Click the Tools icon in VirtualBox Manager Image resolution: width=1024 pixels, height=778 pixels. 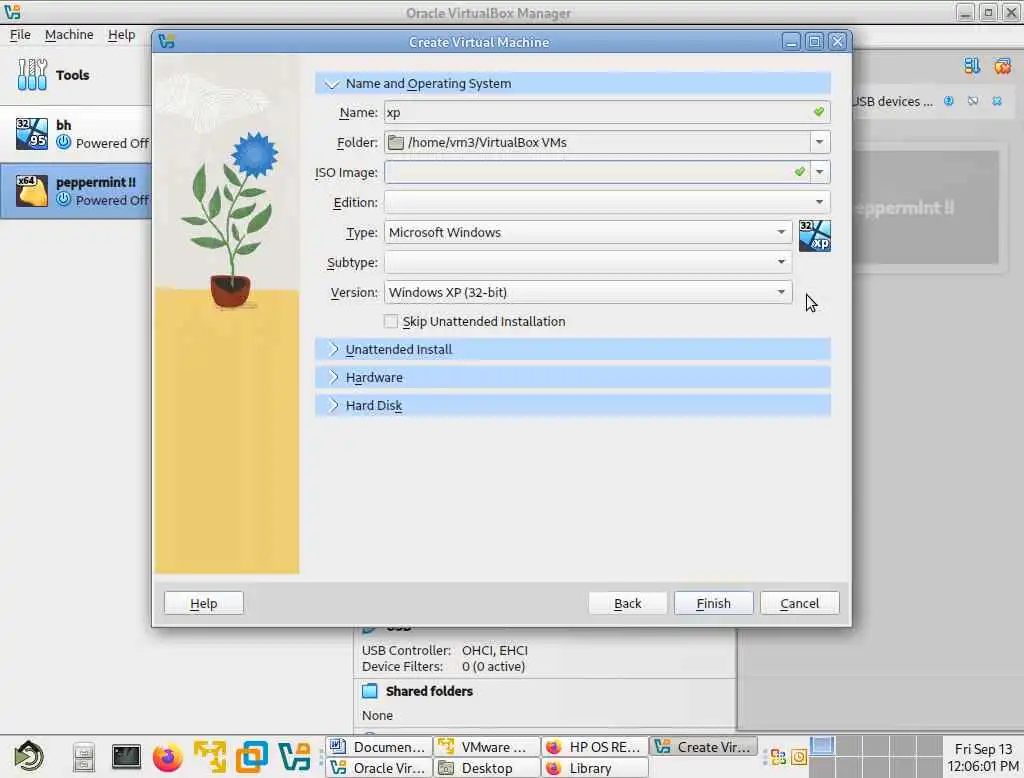[x=31, y=74]
